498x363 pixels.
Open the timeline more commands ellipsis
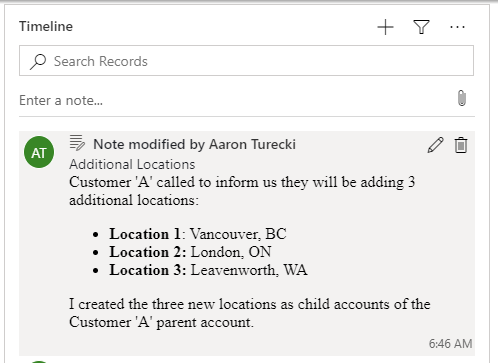457,27
